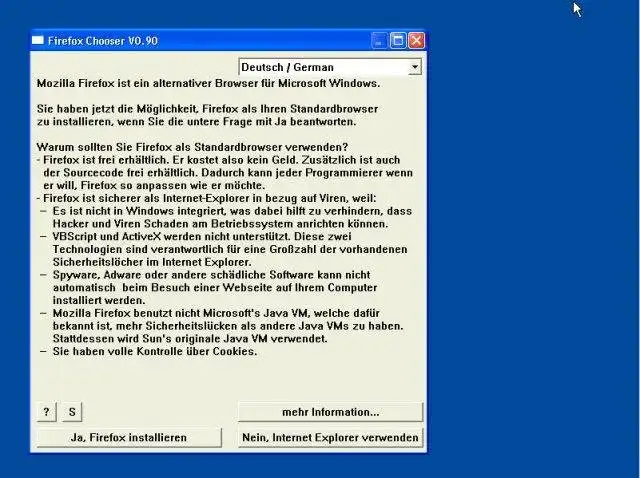Click the line "Es ist nicht in Windows integriert"
Viewport: 640px width, 478px height.
point(232,211)
